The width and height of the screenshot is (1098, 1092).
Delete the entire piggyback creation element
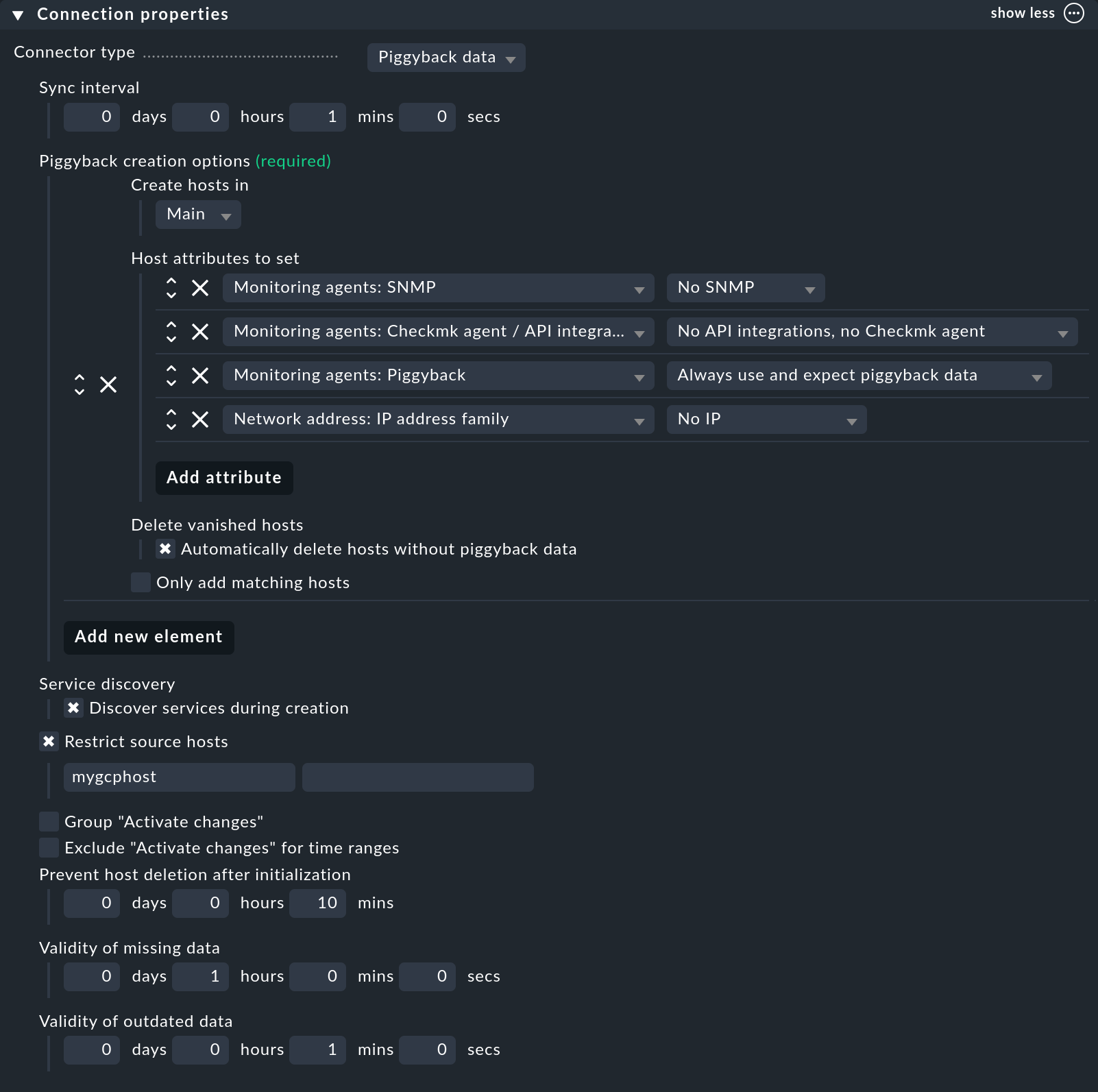108,385
